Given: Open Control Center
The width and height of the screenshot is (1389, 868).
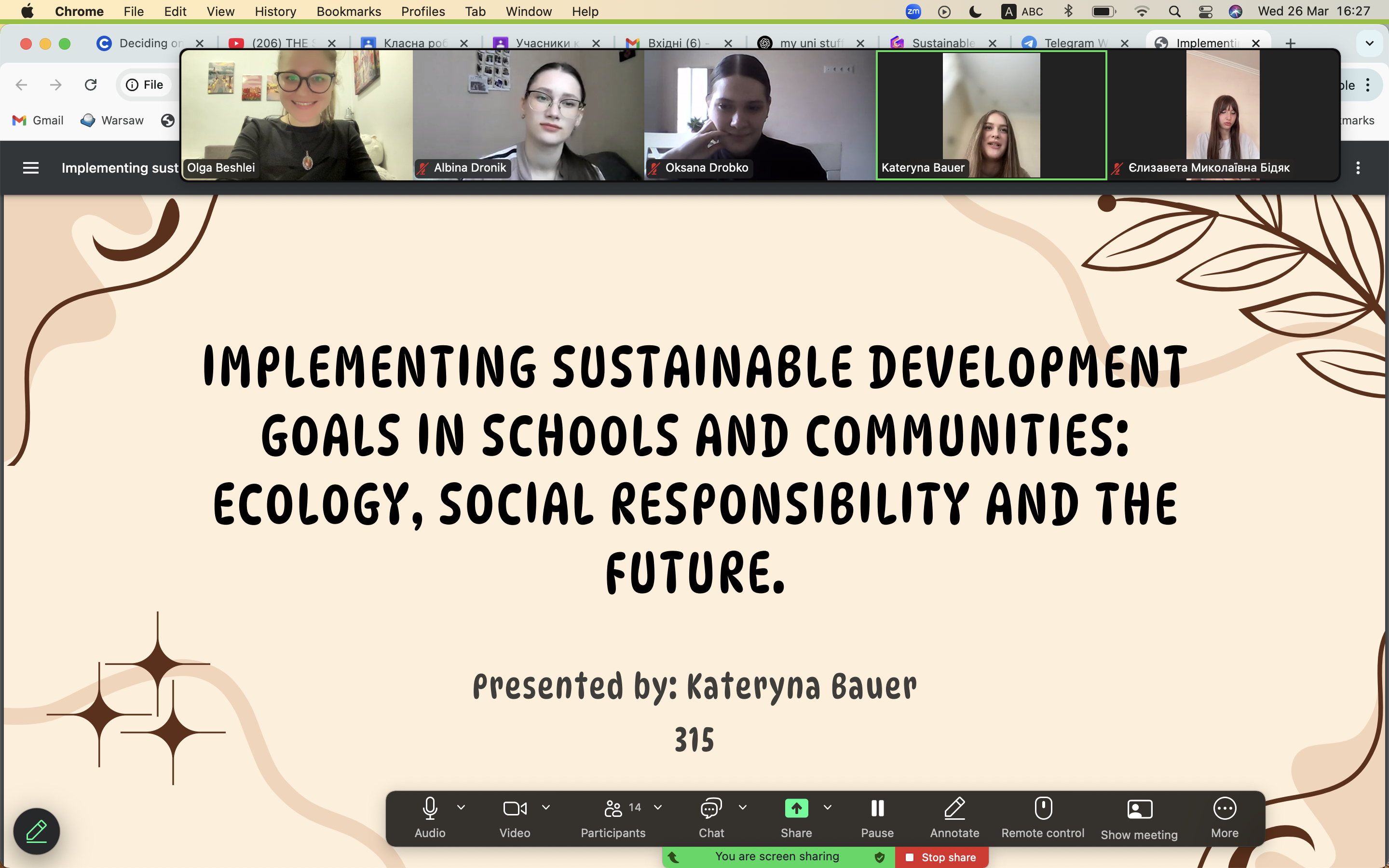Looking at the screenshot, I should (1205, 12).
